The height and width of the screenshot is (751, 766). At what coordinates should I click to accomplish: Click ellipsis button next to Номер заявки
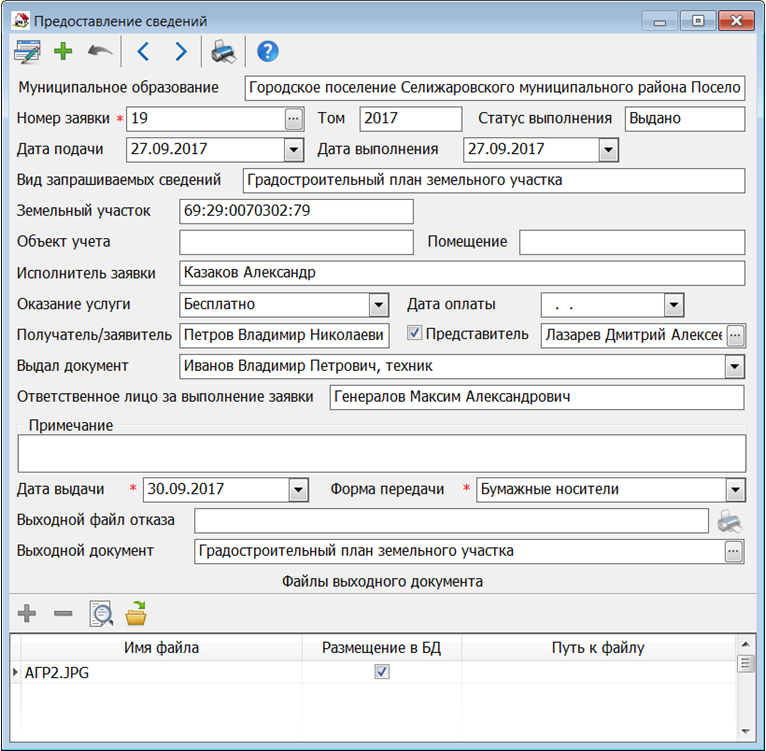point(292,119)
